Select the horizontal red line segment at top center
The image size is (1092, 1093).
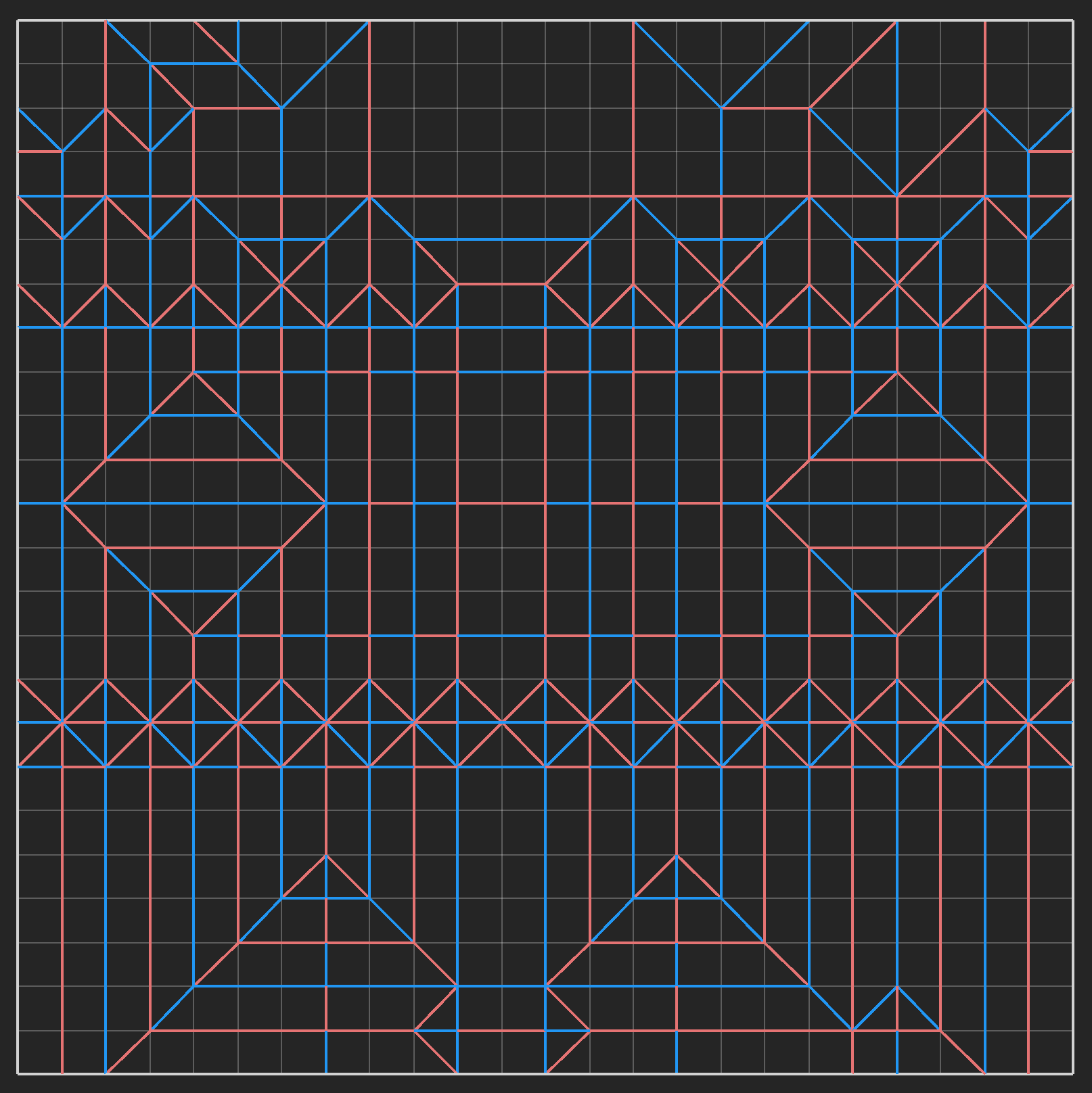[501, 284]
